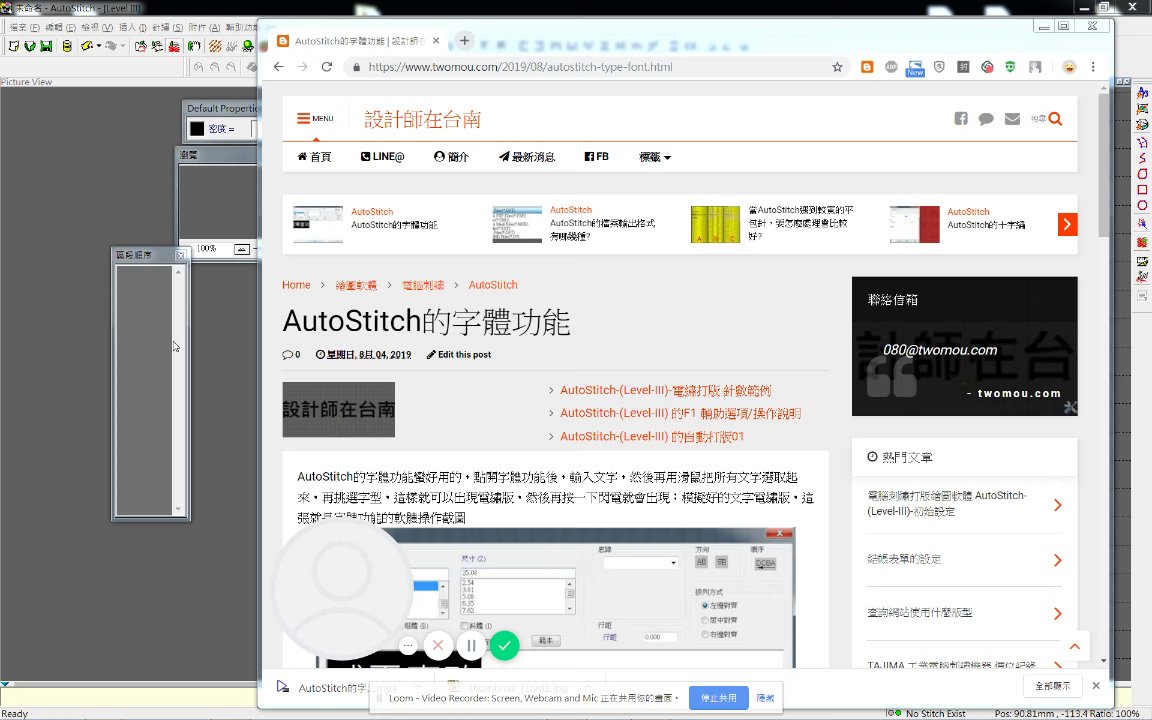The height and width of the screenshot is (720, 1152).
Task: Open 編輯 (E) menu in AutoStitch
Action: point(60,27)
